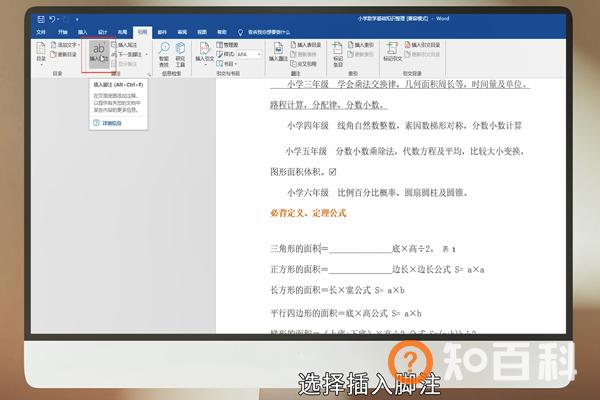Click 标记条目 (Mark Entry) button

[x=338, y=54]
